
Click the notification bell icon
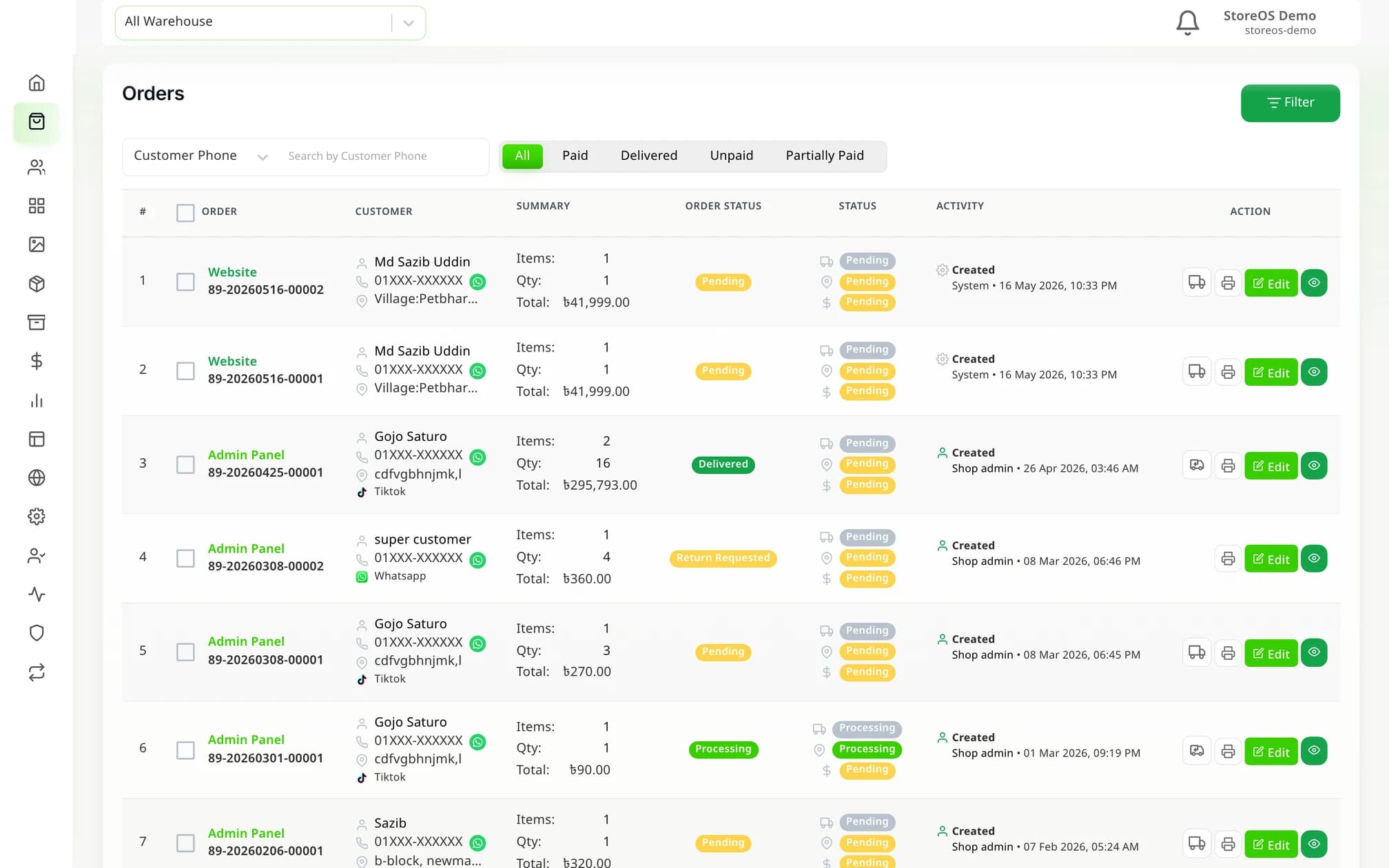click(1187, 23)
